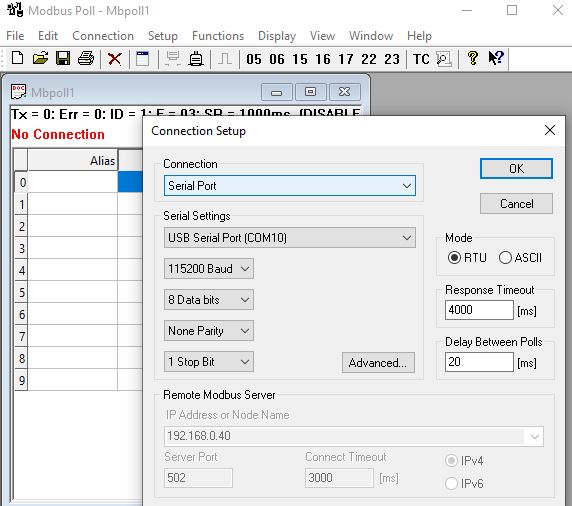Image resolution: width=572 pixels, height=506 pixels.
Task: Open the File menu
Action: point(15,36)
